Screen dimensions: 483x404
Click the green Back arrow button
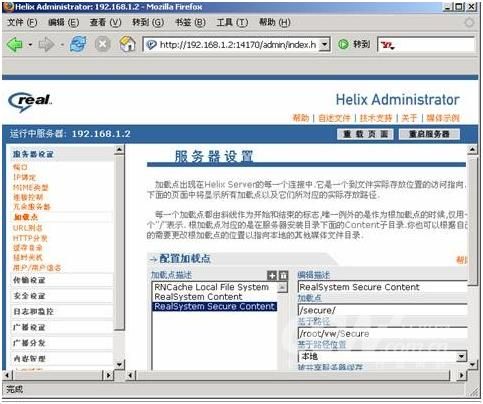coord(15,44)
